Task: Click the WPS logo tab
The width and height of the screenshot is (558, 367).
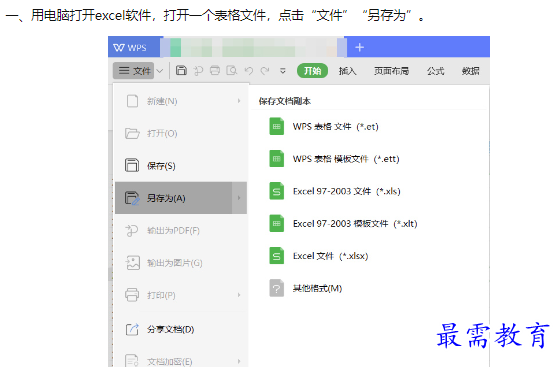Action: point(134,47)
